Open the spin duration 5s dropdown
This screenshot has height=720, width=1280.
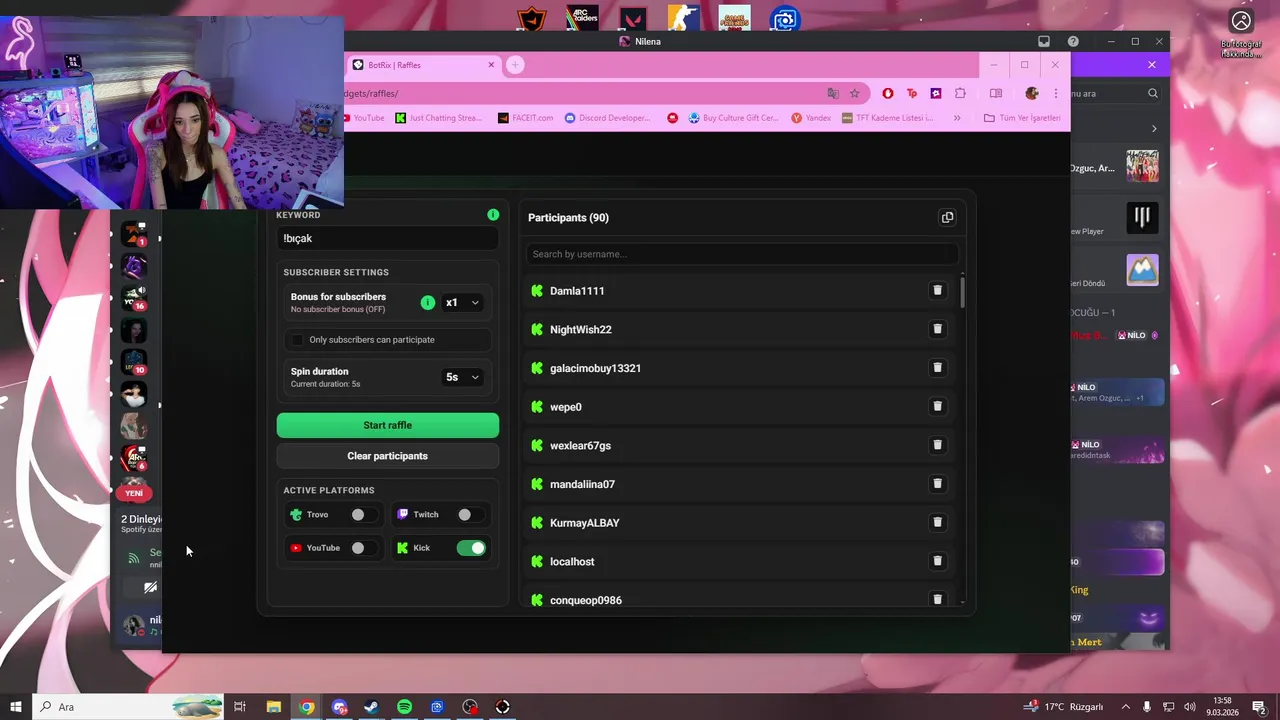(462, 377)
